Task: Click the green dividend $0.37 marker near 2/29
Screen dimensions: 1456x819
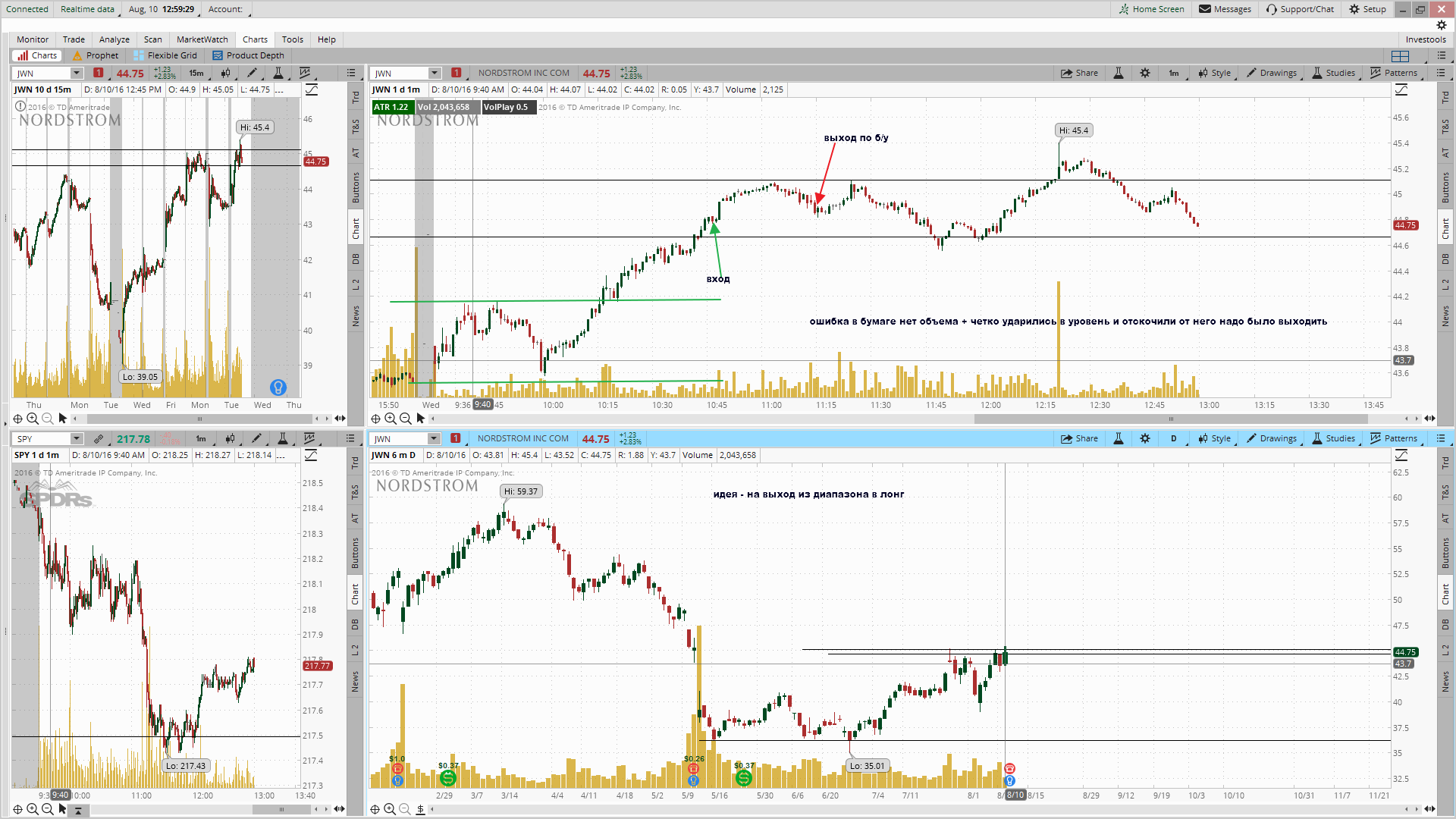Action: pos(448,777)
